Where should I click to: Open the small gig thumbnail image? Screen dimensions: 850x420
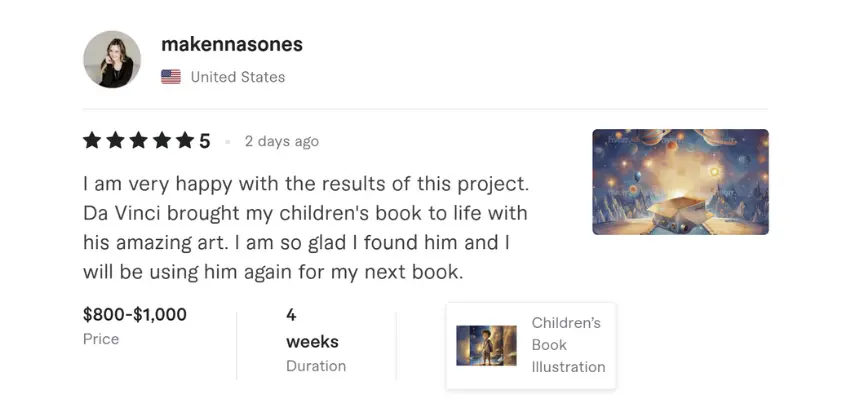pyautogui.click(x=486, y=345)
